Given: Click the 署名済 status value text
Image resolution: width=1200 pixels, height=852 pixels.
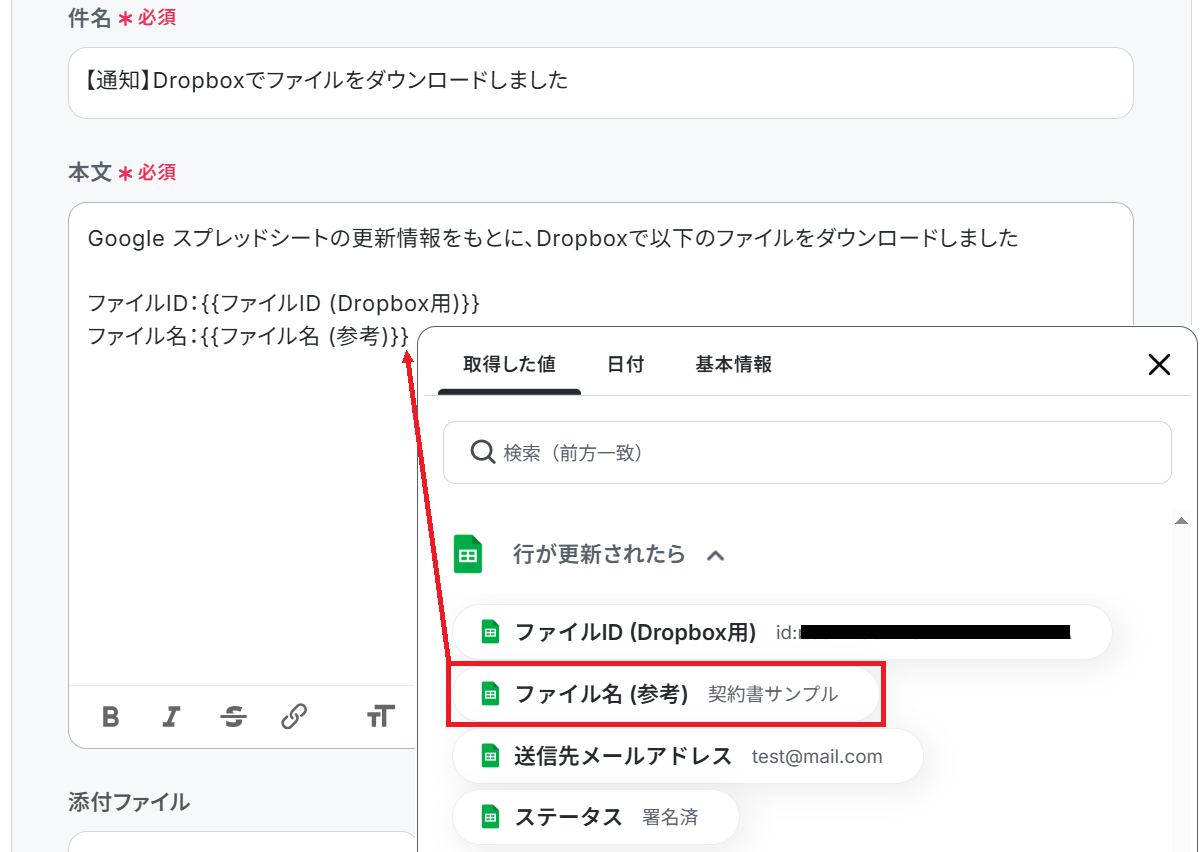Looking at the screenshot, I should 670,817.
